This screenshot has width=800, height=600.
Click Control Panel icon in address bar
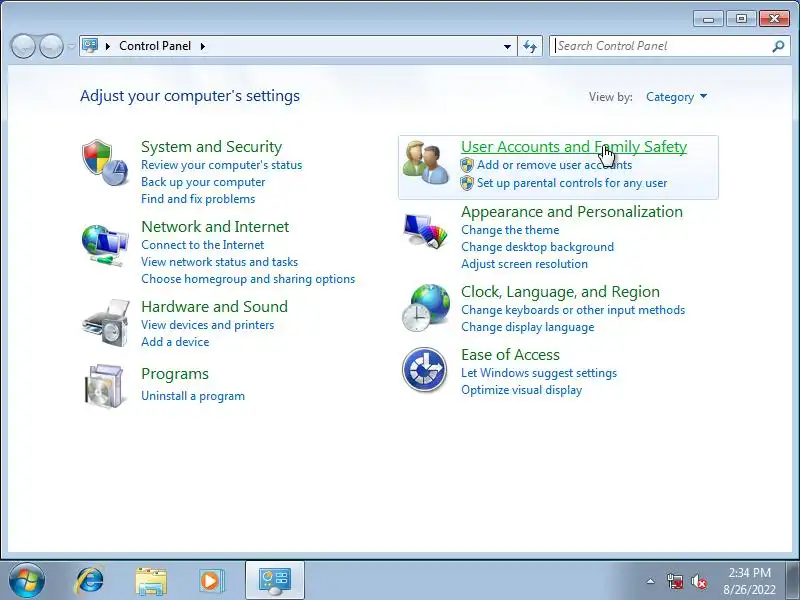(90, 46)
